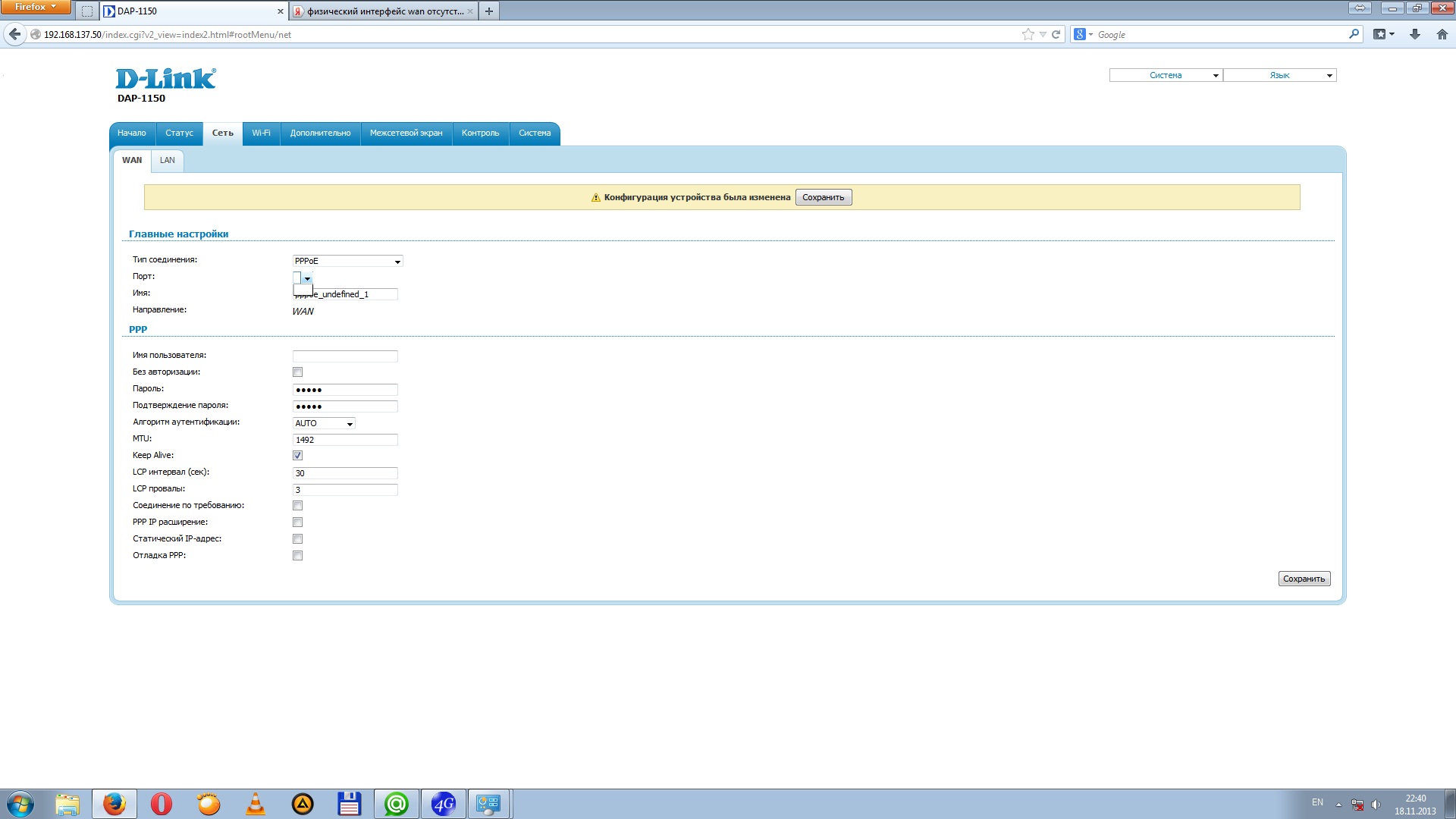Expand 'Алгоритм аутентификации' AUTO dropdown
Viewport: 1456px width, 819px height.
pyautogui.click(x=324, y=423)
